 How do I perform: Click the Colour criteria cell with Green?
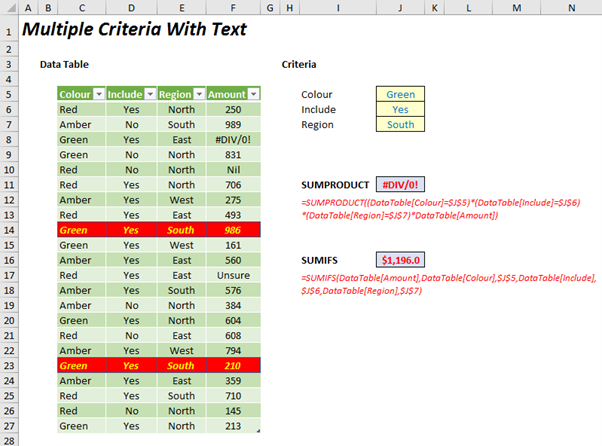tap(400, 94)
